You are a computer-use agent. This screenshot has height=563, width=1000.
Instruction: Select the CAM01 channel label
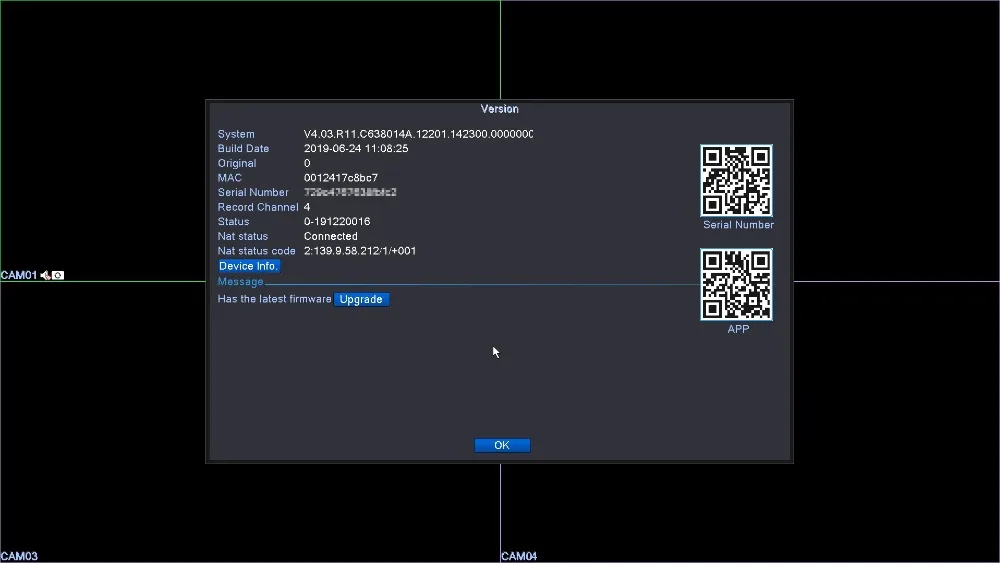(x=18, y=275)
